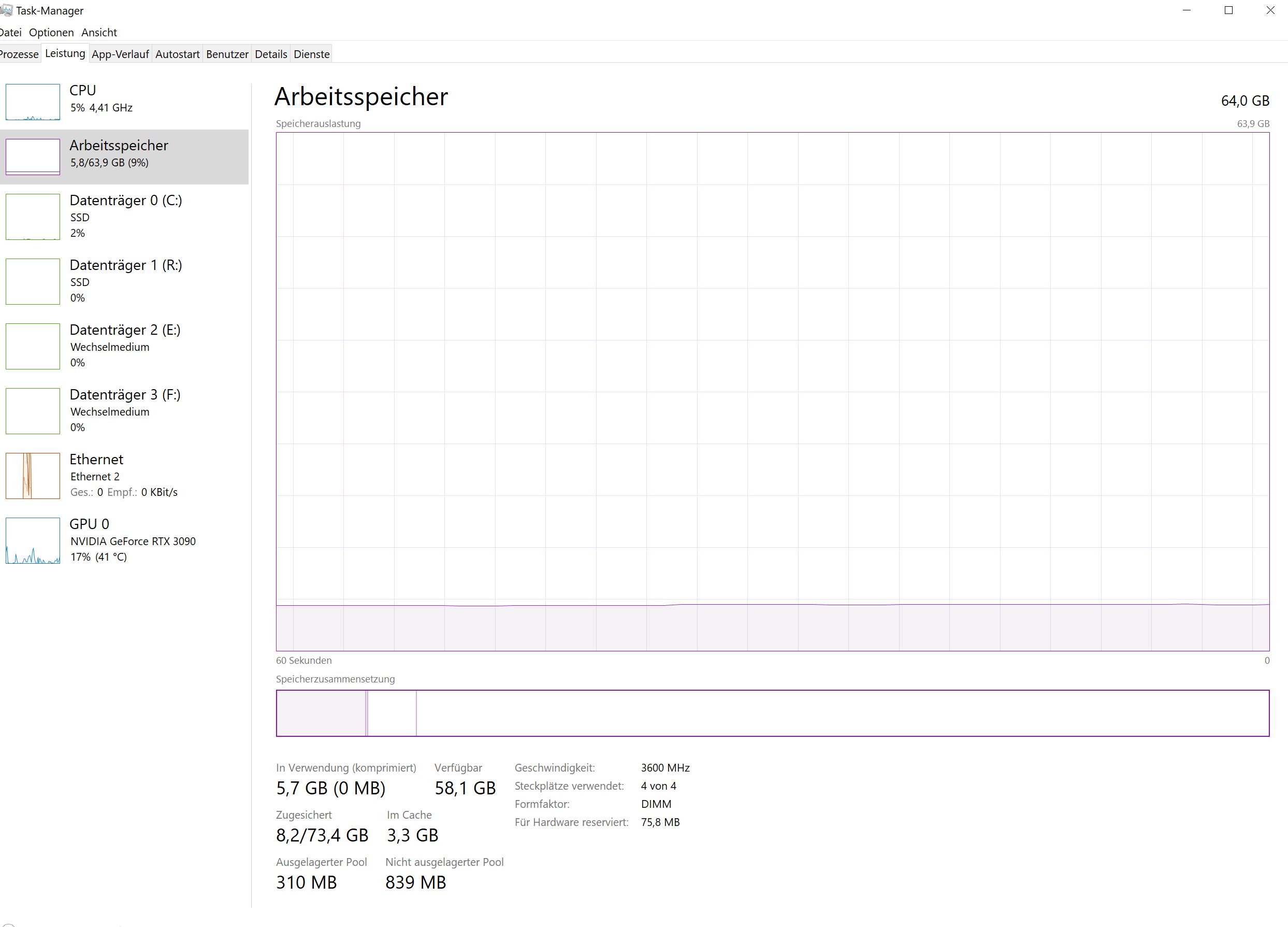
Task: View GPU 0 NVIDIA GeForce RTX 3090
Action: point(132,540)
